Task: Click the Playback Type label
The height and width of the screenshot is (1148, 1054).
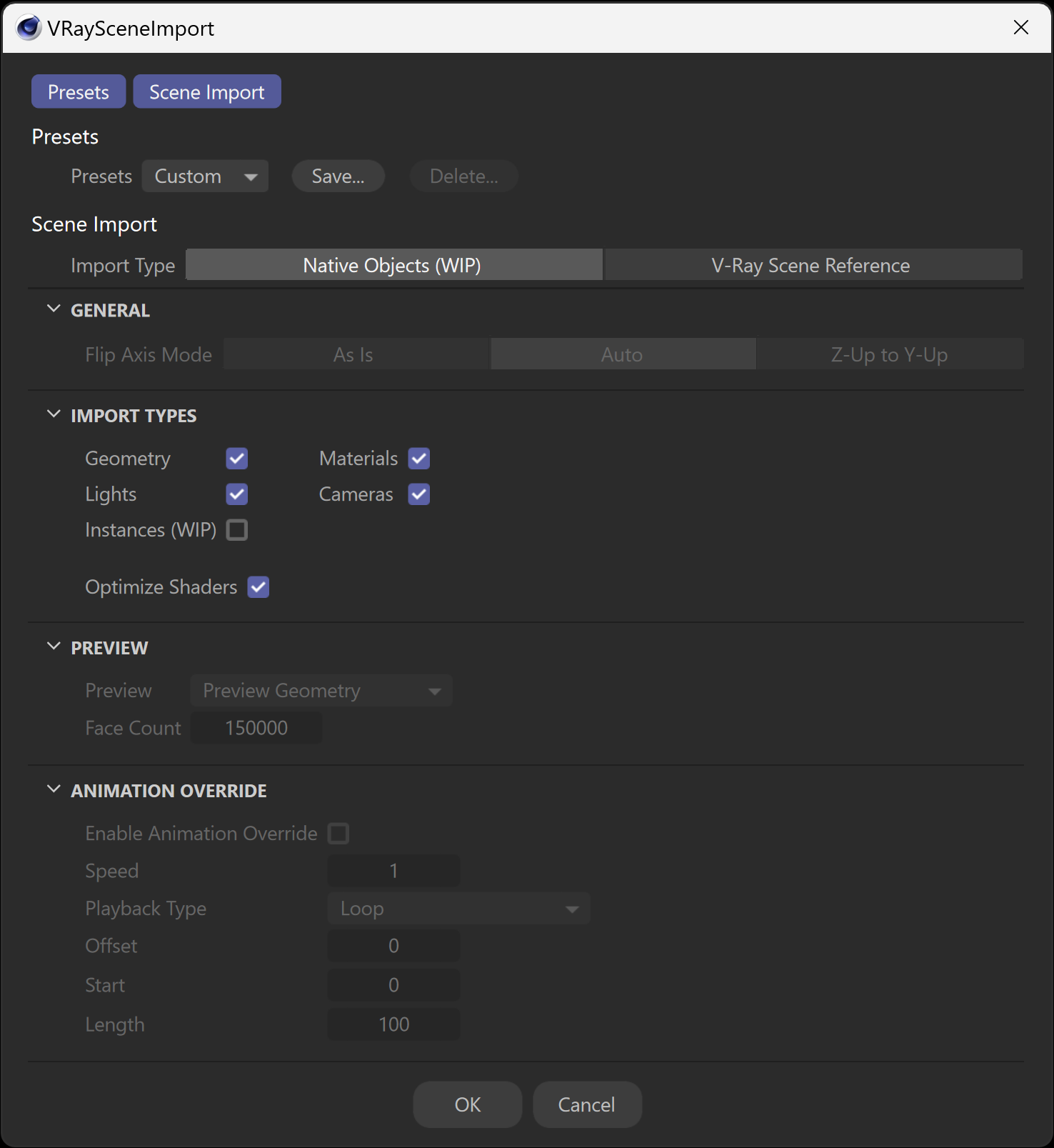Action: (x=146, y=909)
